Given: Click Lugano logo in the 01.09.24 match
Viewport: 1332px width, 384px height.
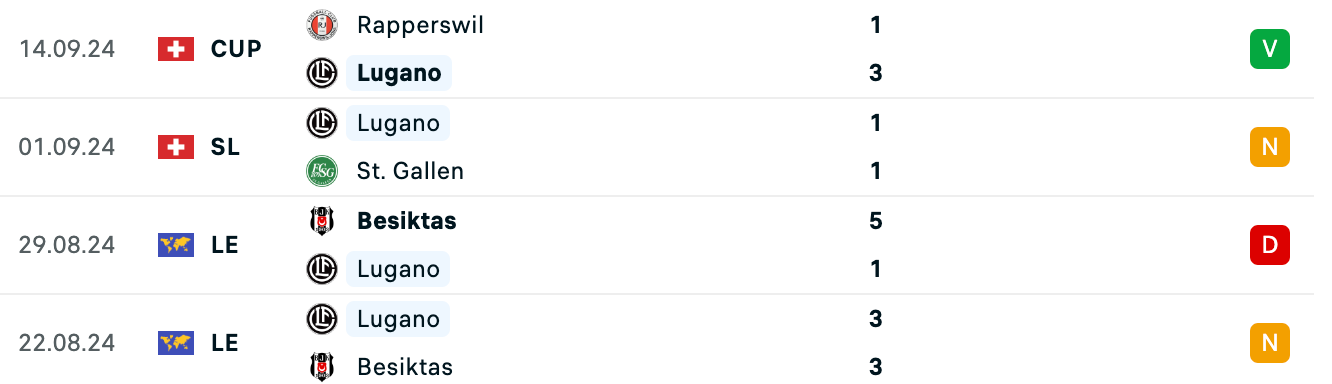Looking at the screenshot, I should pos(322,123).
